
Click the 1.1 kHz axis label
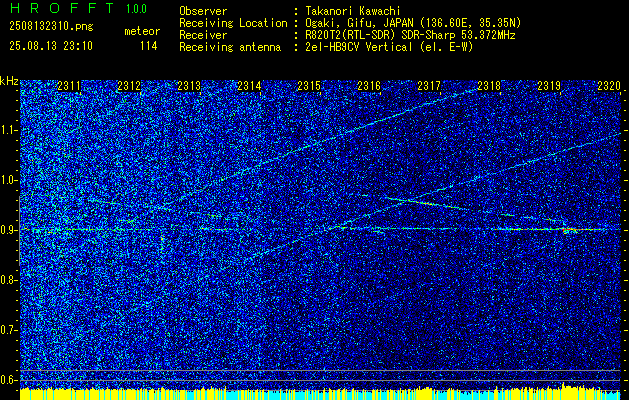coord(8,130)
